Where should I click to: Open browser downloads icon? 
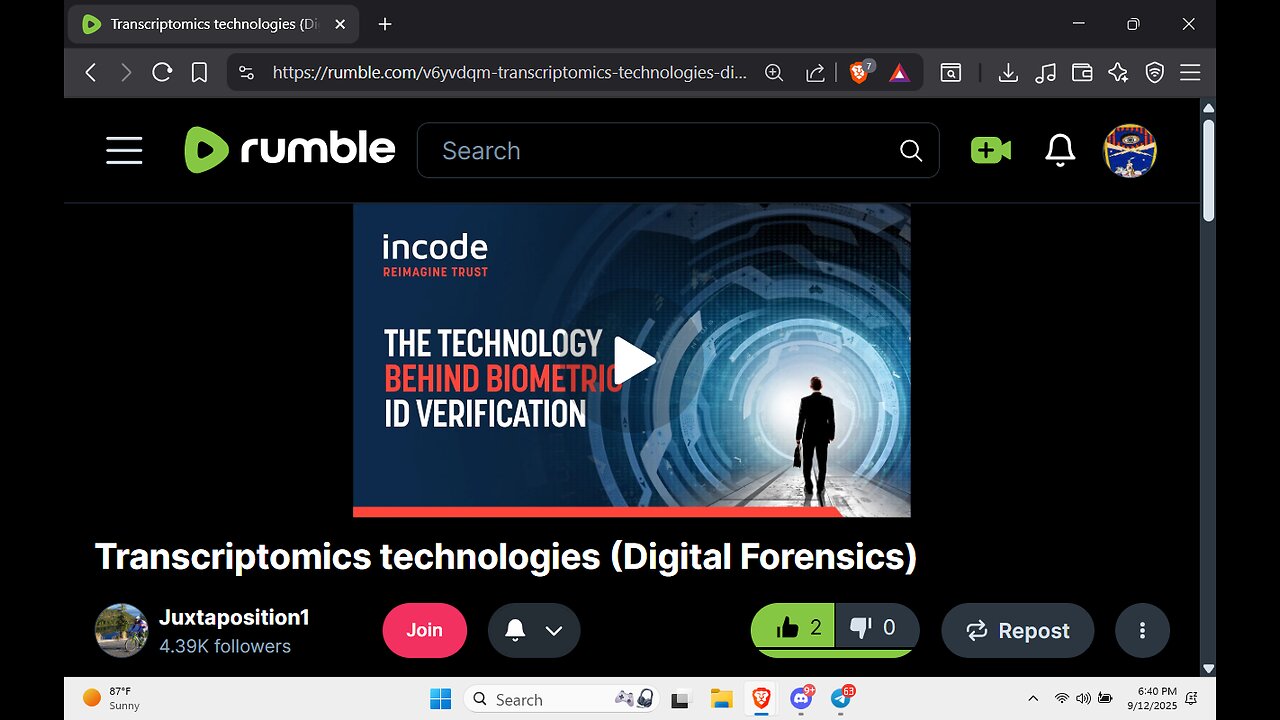pos(1008,72)
